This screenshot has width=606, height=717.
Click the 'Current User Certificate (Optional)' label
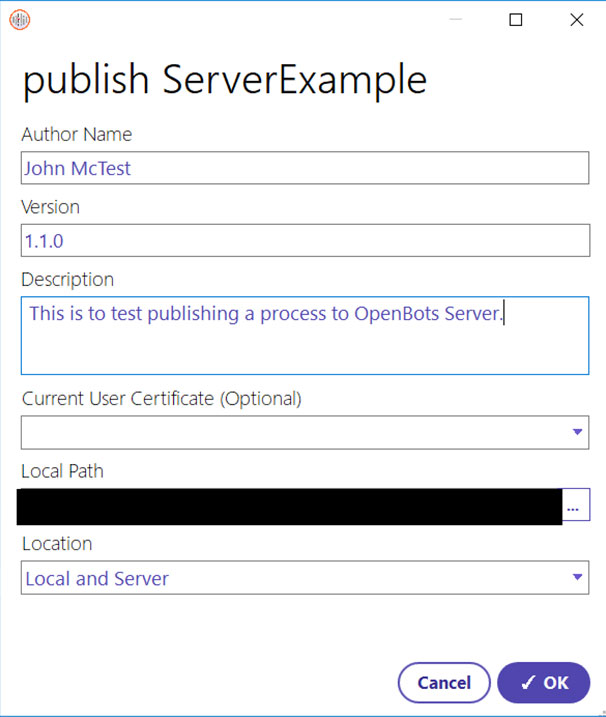point(161,399)
